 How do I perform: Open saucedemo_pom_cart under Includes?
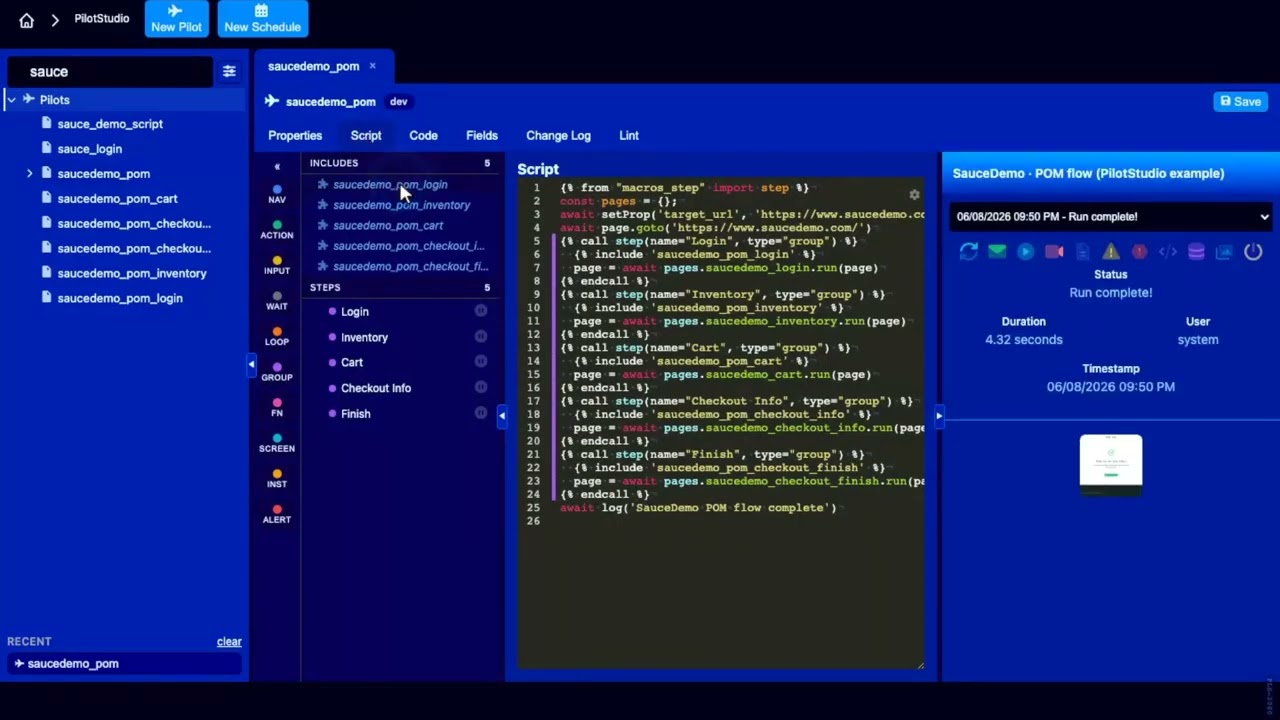[x=388, y=225]
